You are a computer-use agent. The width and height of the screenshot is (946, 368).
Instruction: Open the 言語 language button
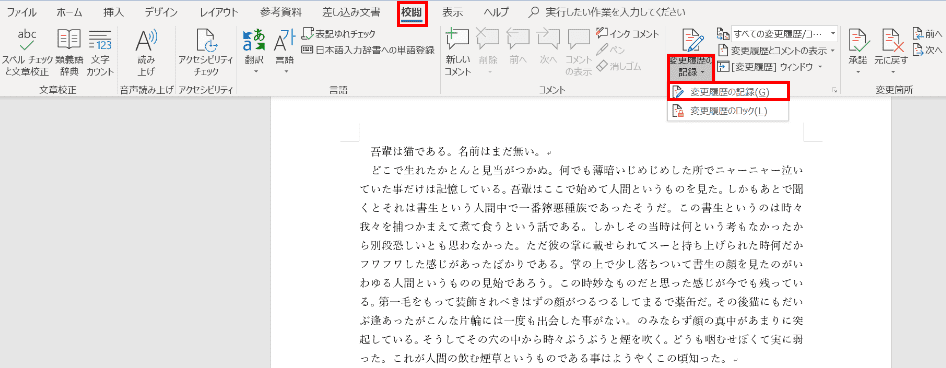pos(284,51)
